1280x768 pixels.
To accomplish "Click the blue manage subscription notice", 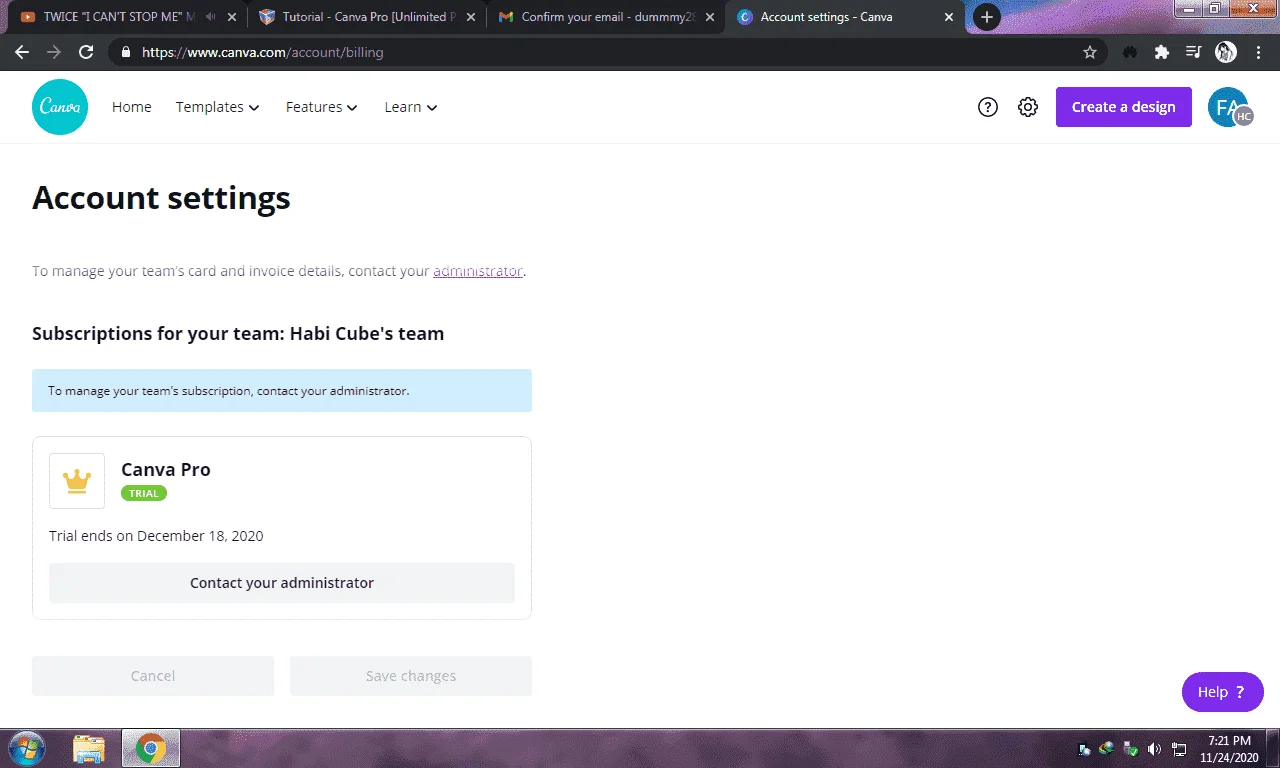I will pyautogui.click(x=282, y=391).
